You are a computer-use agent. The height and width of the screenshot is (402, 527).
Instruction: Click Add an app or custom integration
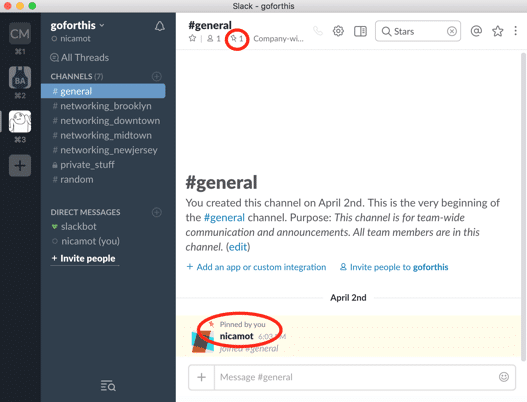pos(256,267)
